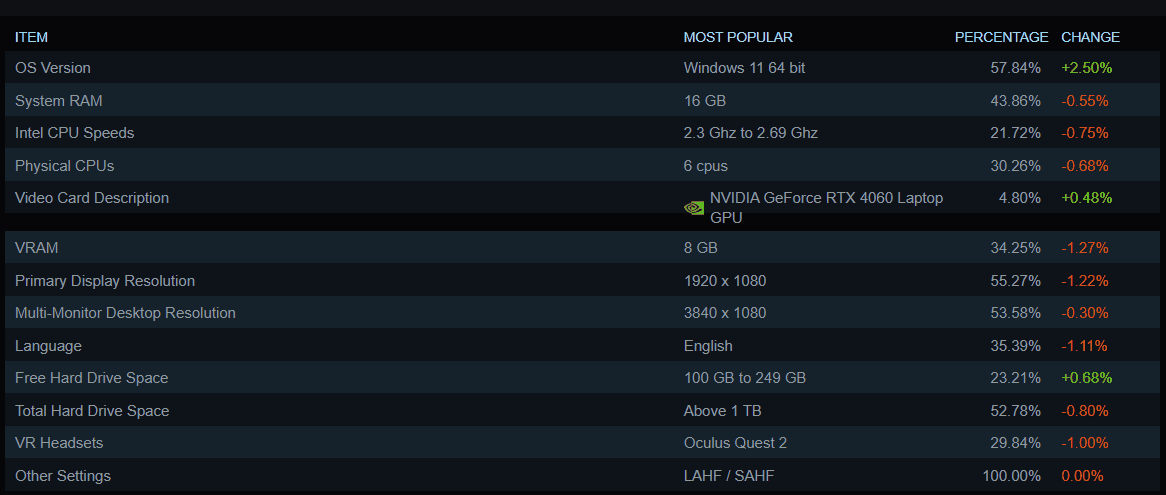Open the Multi-Monitor Desktop Resolution row

[583, 313]
